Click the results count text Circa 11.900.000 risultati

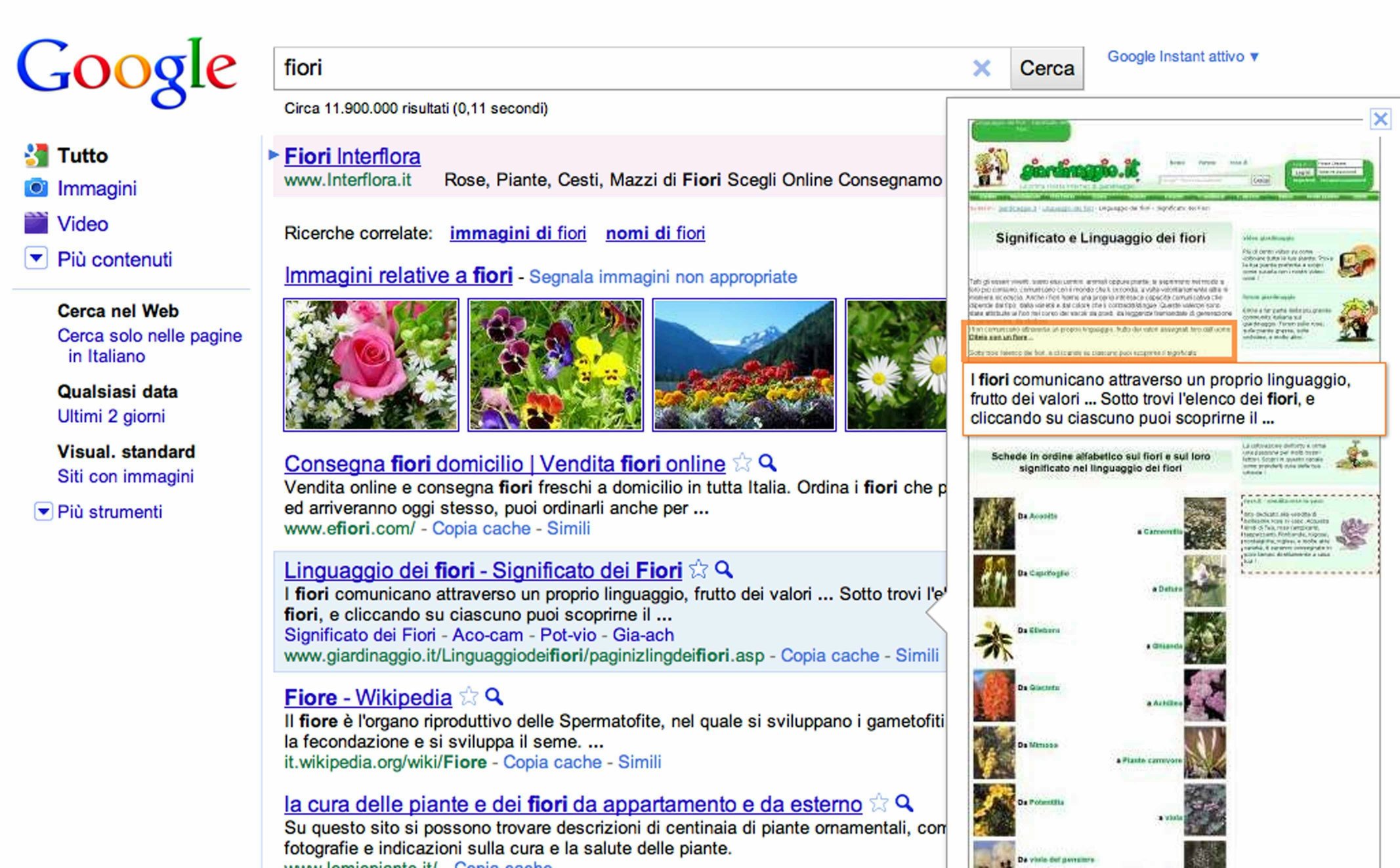point(416,108)
